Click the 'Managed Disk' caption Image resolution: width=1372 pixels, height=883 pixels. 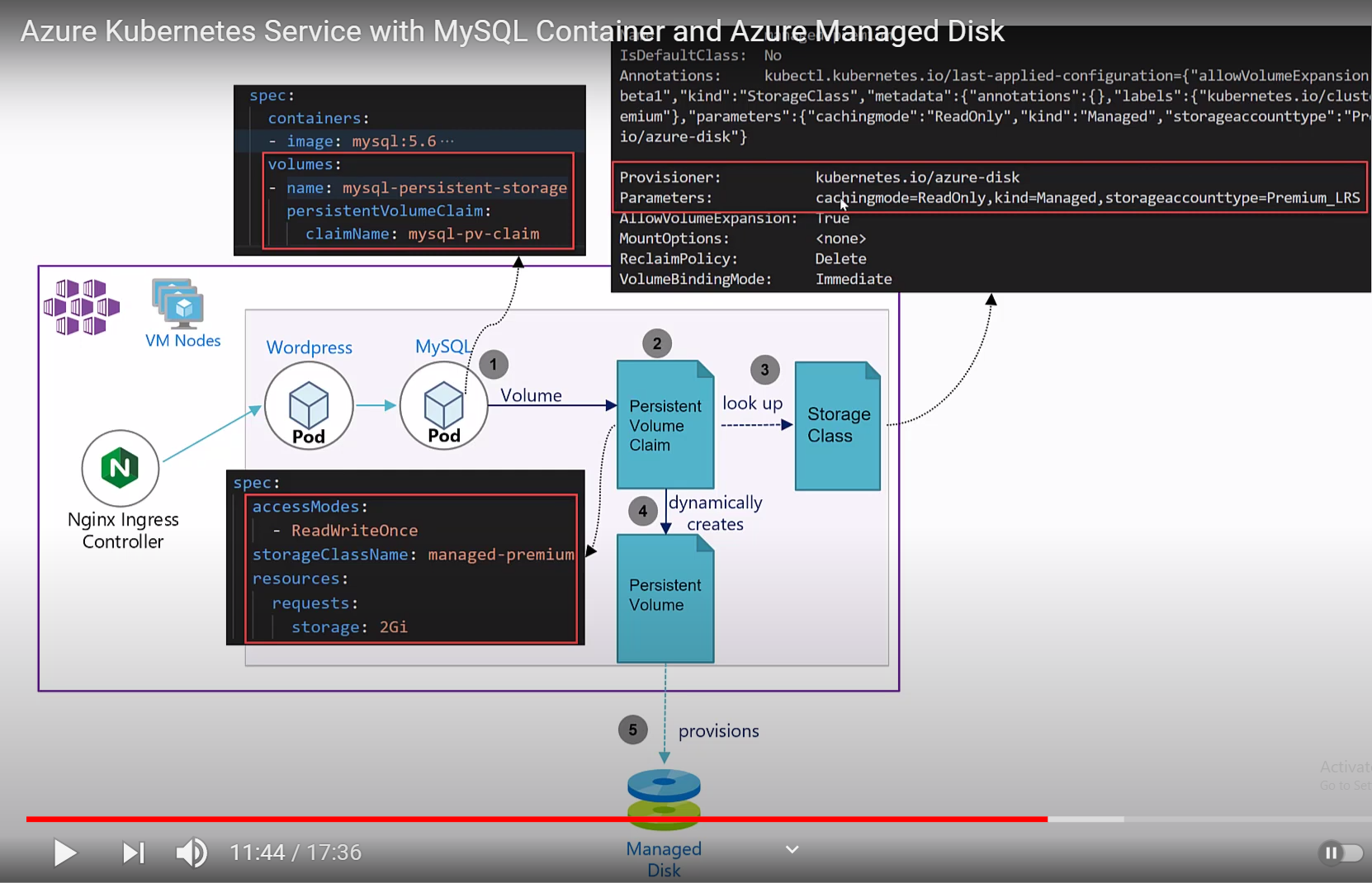(664, 859)
